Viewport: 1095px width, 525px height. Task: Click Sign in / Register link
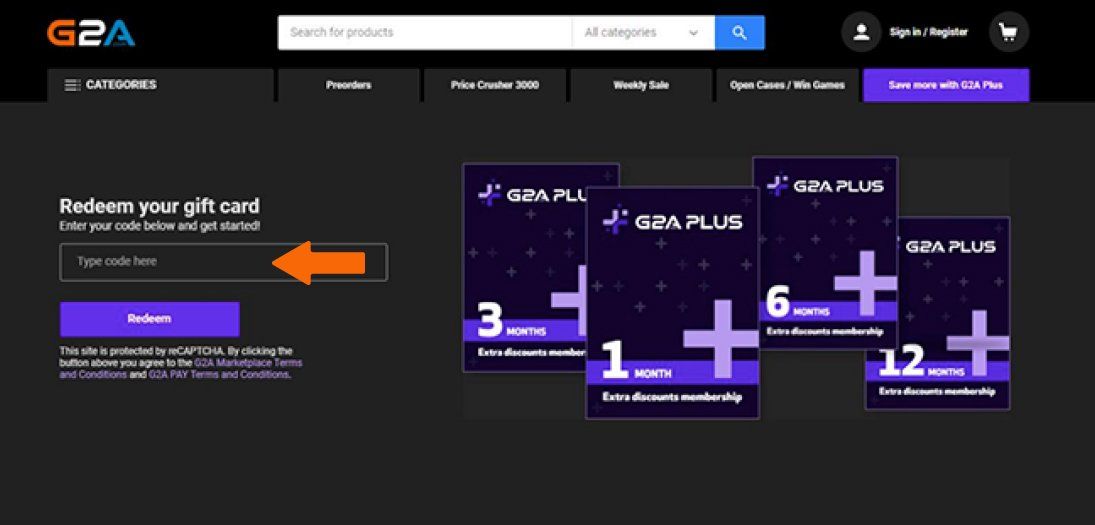point(928,32)
